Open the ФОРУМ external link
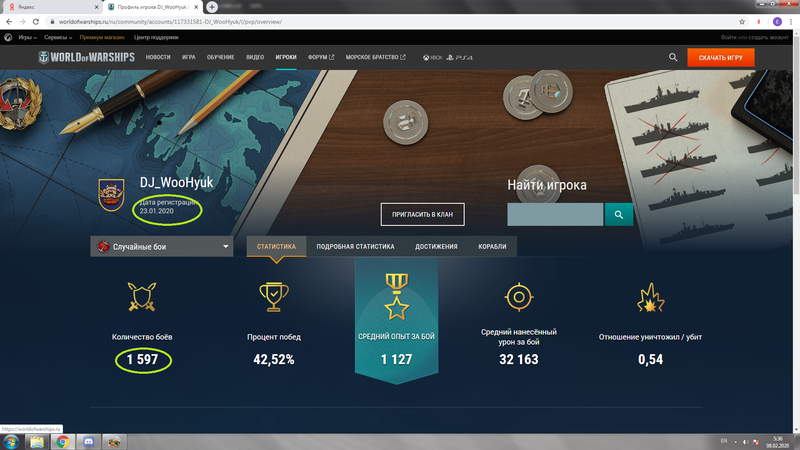Screen dimensions: 800x450 [x=321, y=57]
